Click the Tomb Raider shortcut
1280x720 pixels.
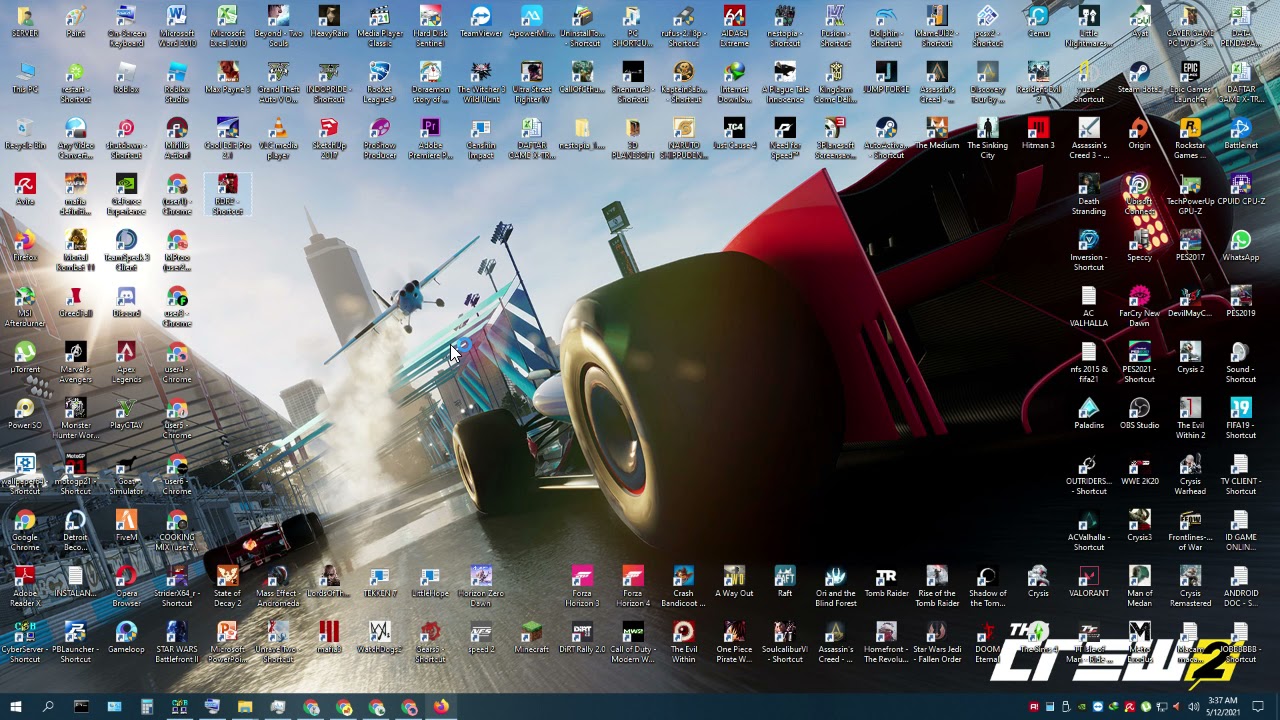886,583
